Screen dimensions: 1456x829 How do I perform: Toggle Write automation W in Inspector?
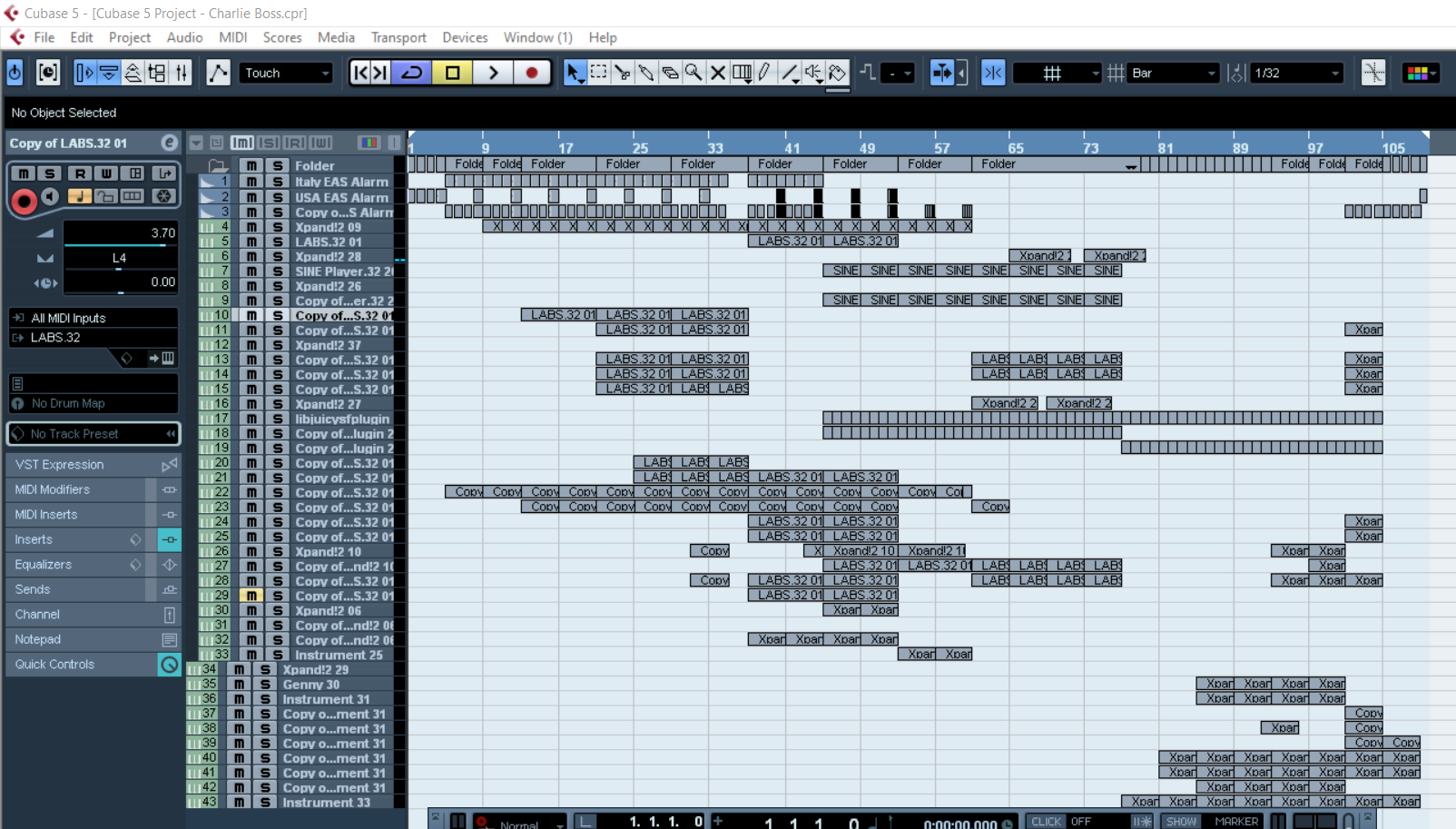point(106,173)
